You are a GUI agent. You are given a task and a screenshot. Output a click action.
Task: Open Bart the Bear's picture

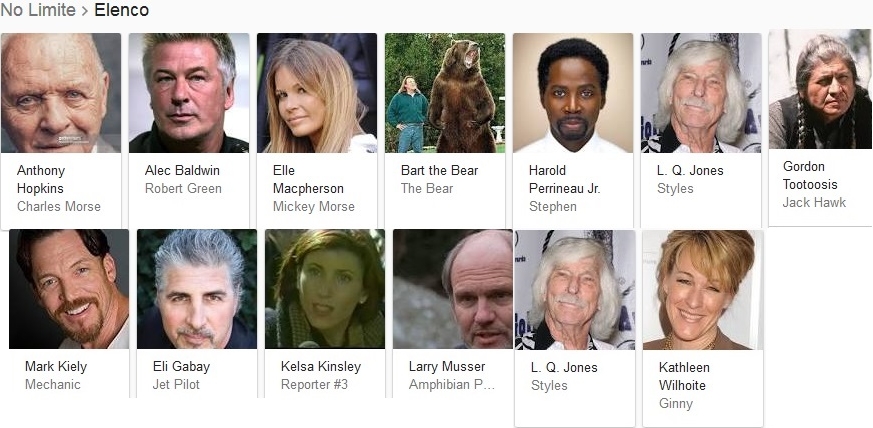click(x=445, y=93)
